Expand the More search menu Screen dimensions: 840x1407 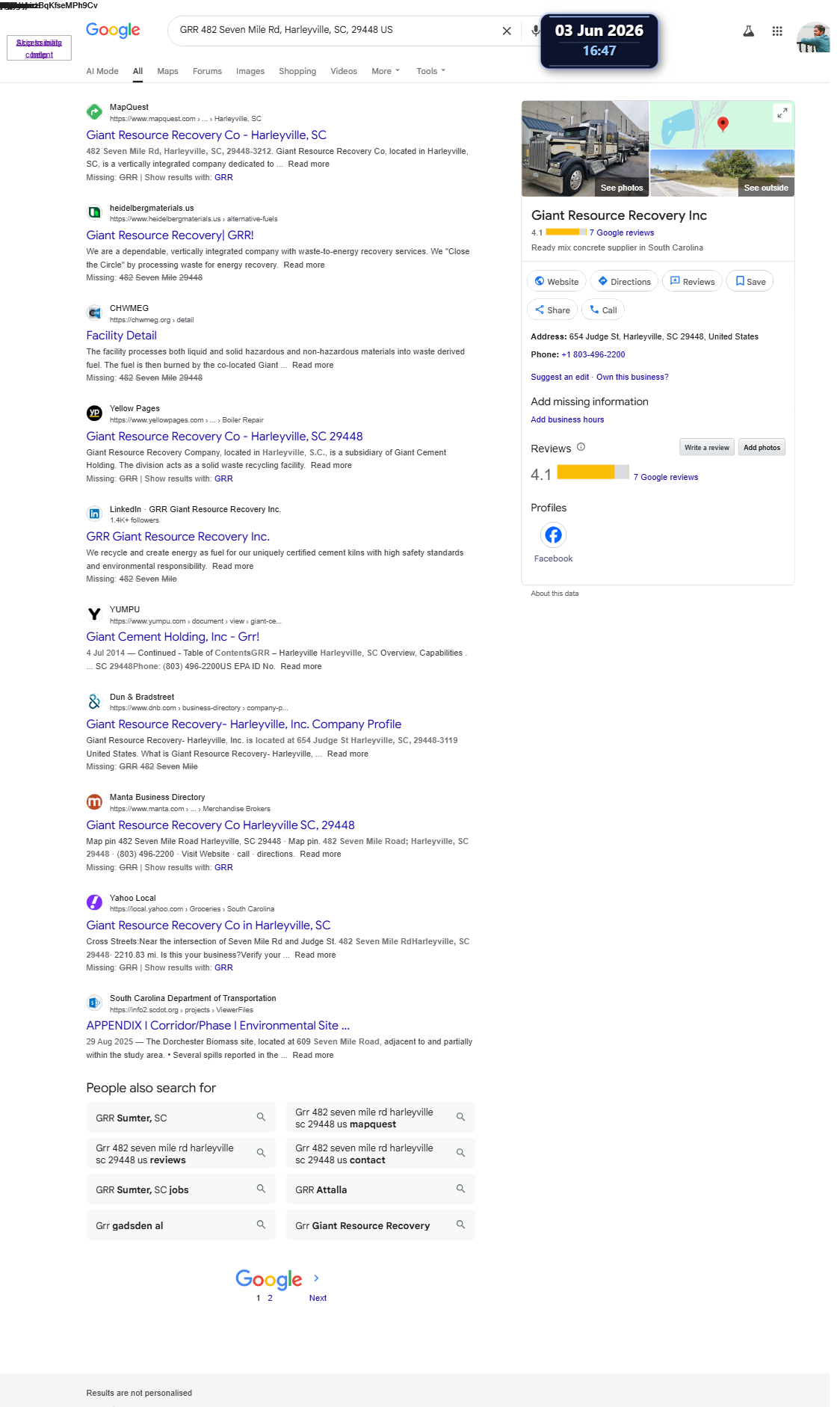[x=386, y=71]
